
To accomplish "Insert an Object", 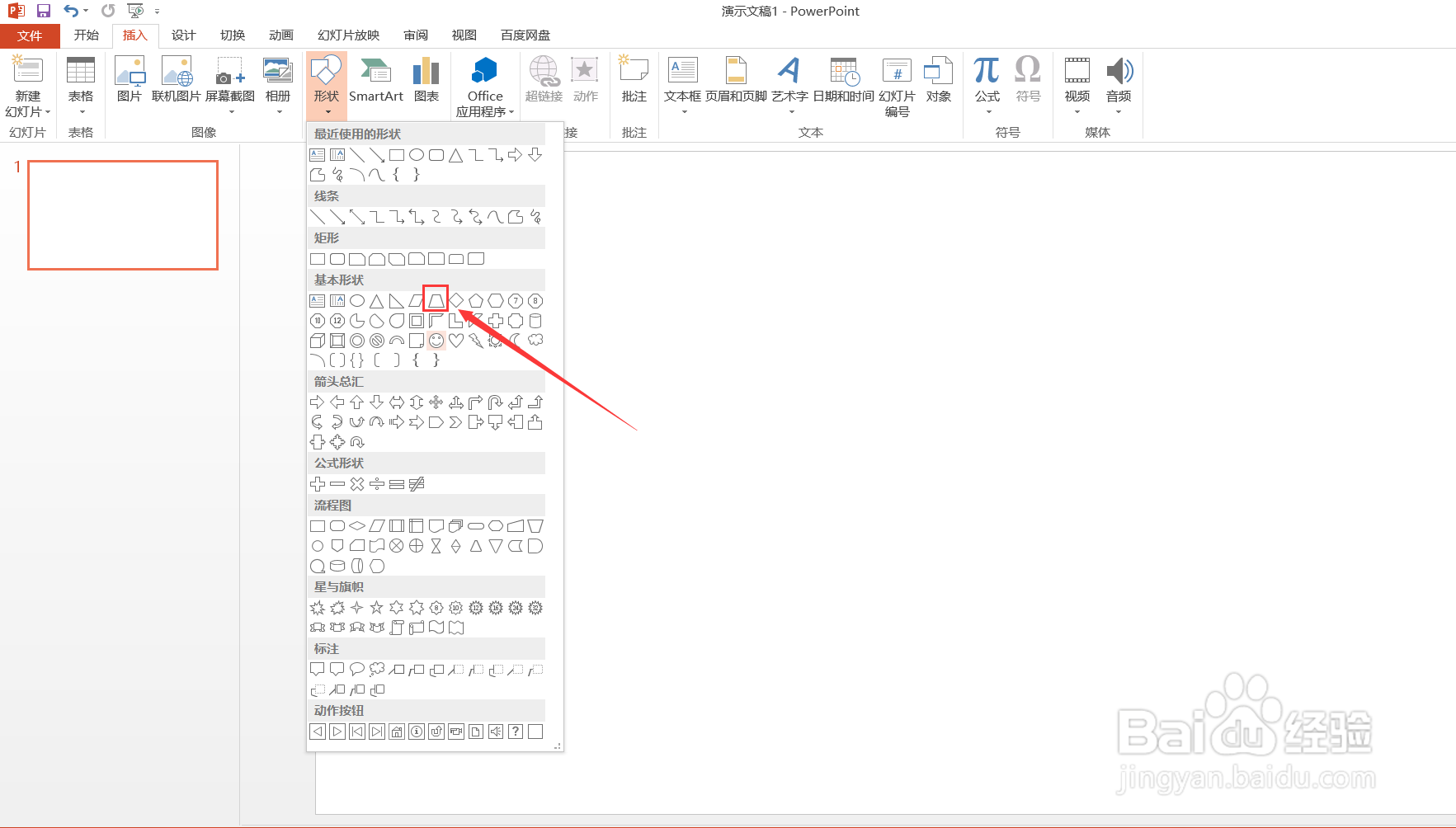I will 939,79.
